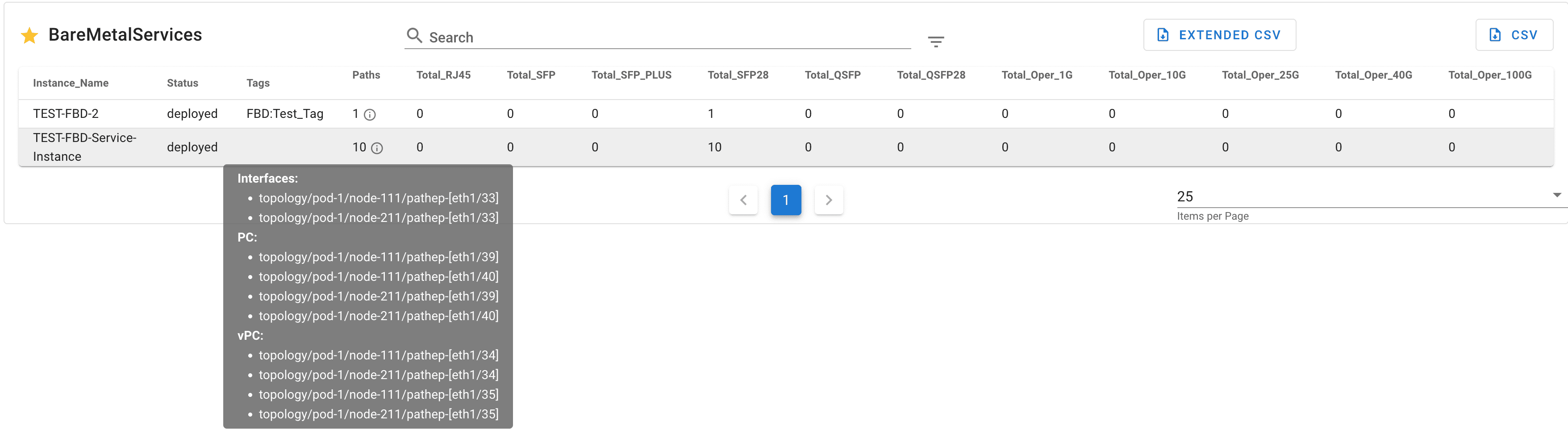
Task: Go to next page arrow
Action: tap(829, 200)
